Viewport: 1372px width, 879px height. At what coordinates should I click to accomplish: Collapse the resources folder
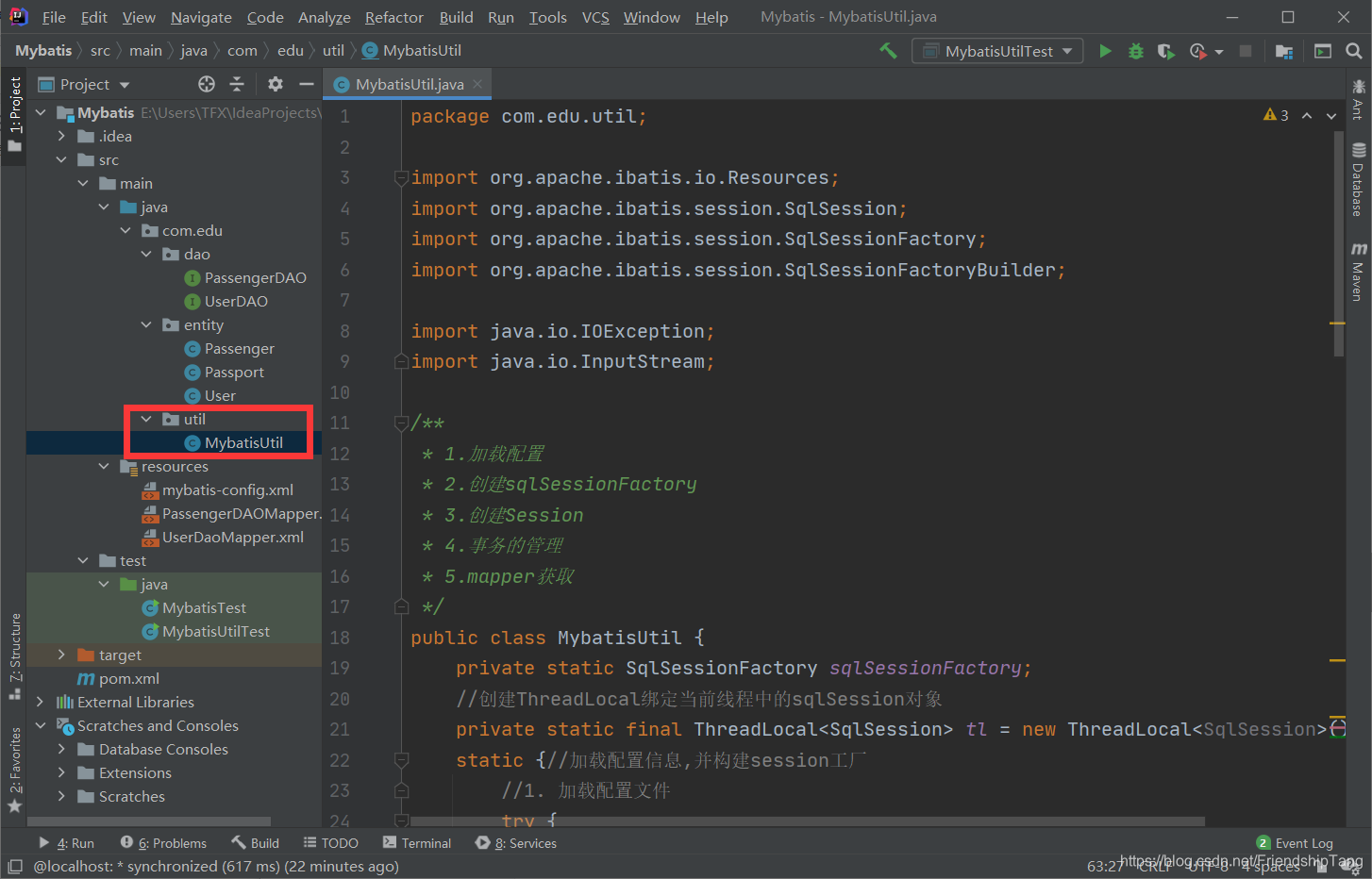[104, 466]
